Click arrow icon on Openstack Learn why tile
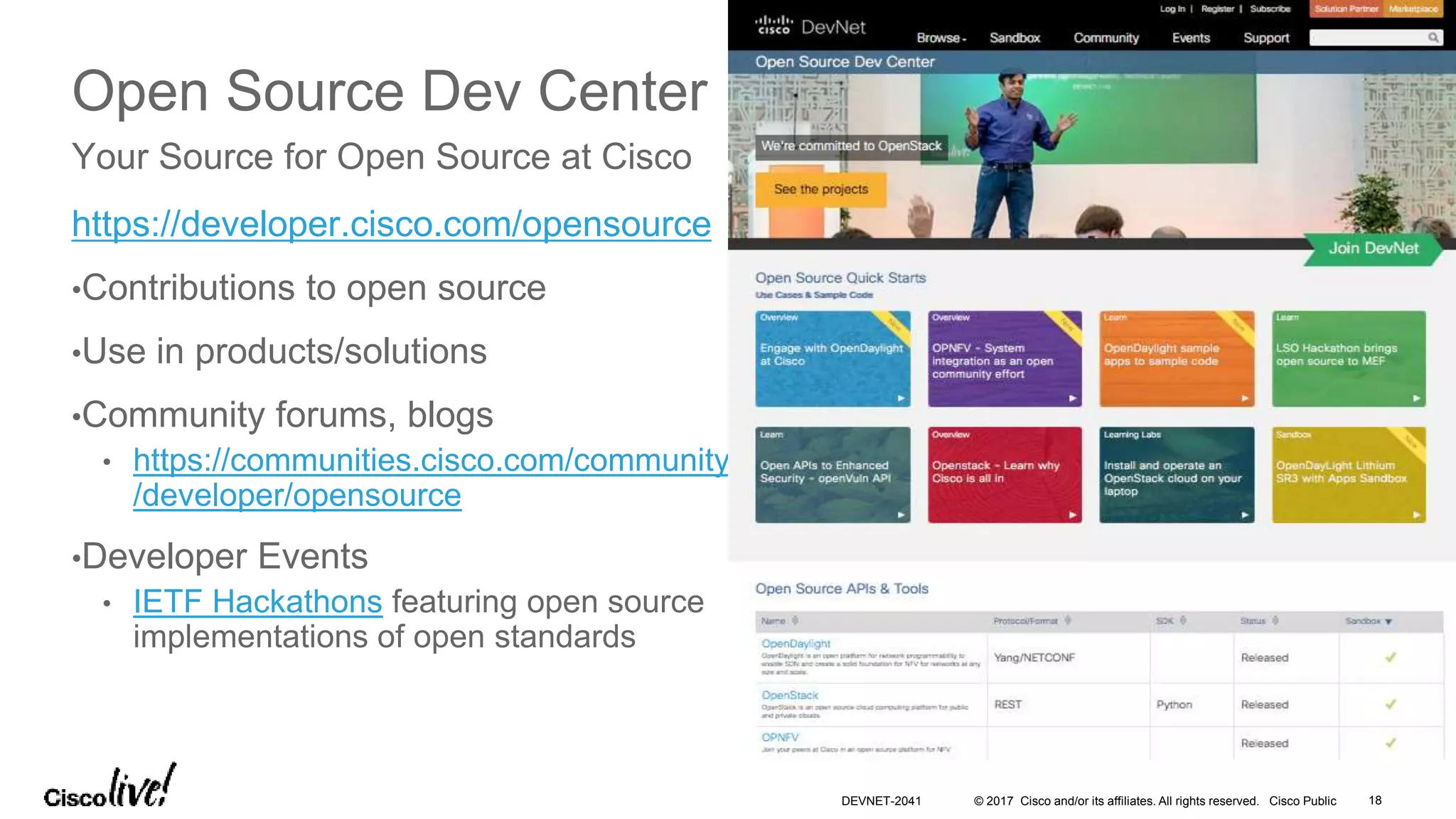 (x=1073, y=515)
